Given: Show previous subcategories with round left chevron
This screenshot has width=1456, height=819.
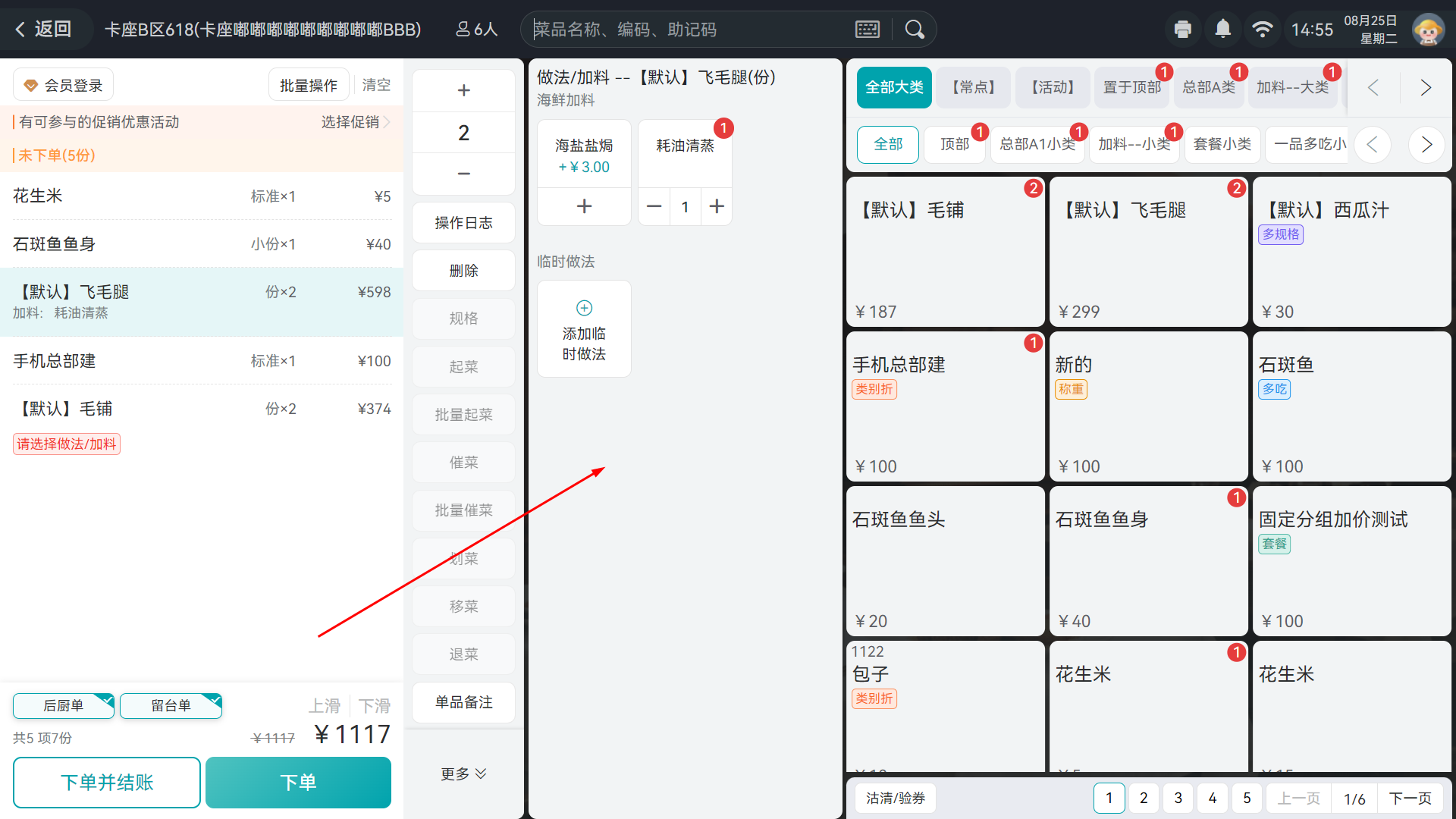Looking at the screenshot, I should [x=1373, y=144].
